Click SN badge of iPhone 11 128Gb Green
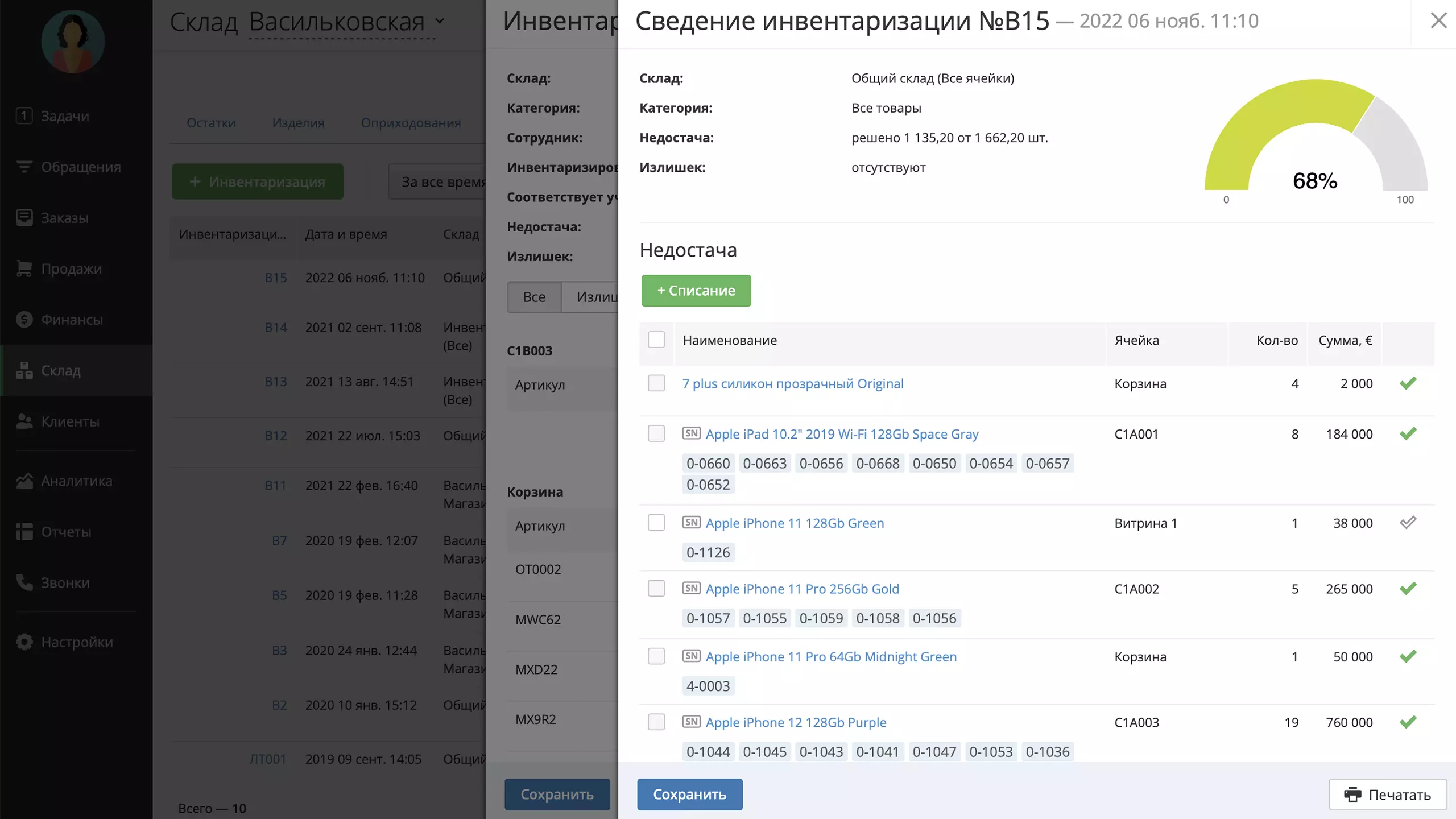This screenshot has width=1456, height=819. tap(692, 522)
